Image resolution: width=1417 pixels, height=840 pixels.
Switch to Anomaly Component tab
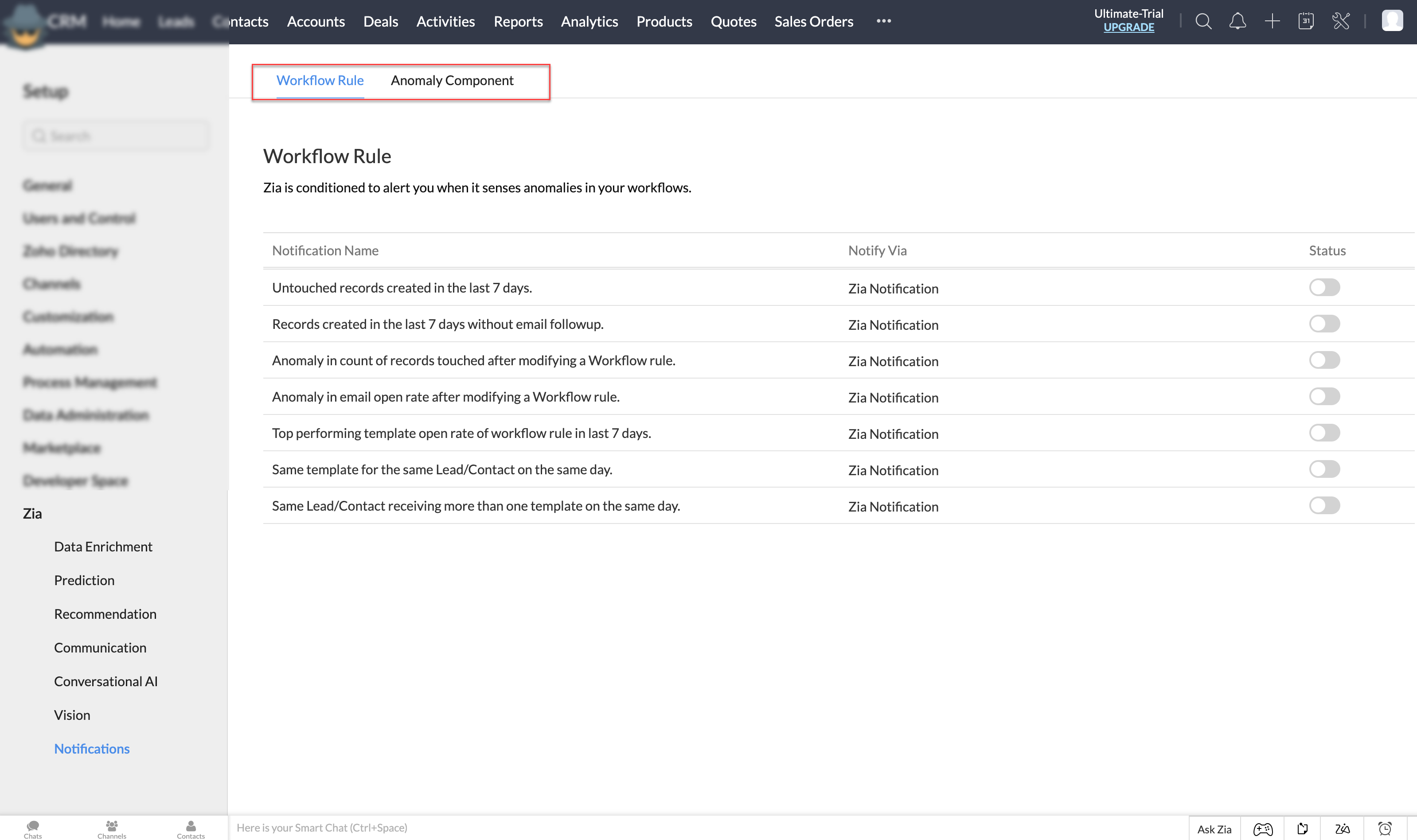click(452, 80)
